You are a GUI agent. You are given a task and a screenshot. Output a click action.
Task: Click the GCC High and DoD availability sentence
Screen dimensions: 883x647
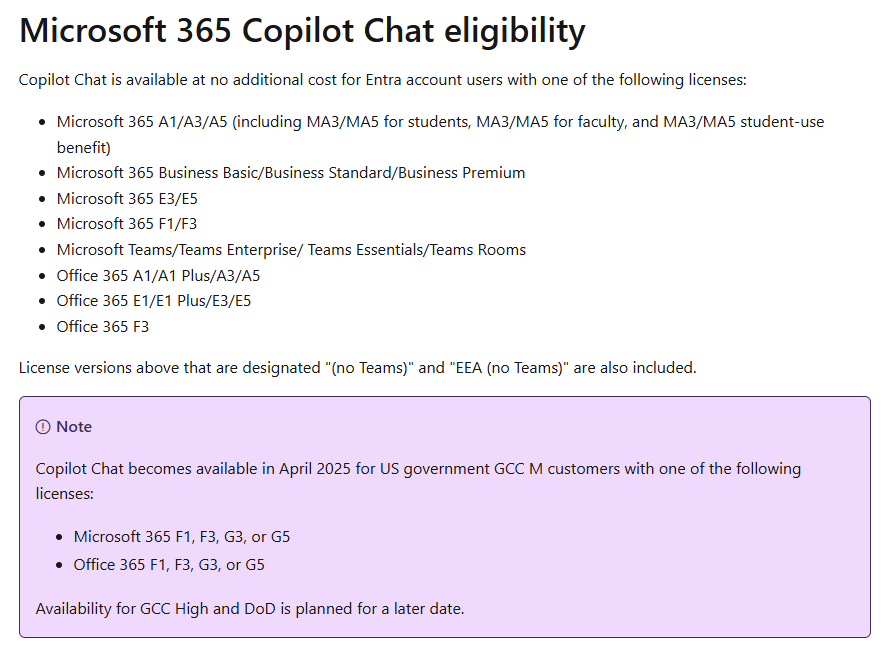[250, 609]
